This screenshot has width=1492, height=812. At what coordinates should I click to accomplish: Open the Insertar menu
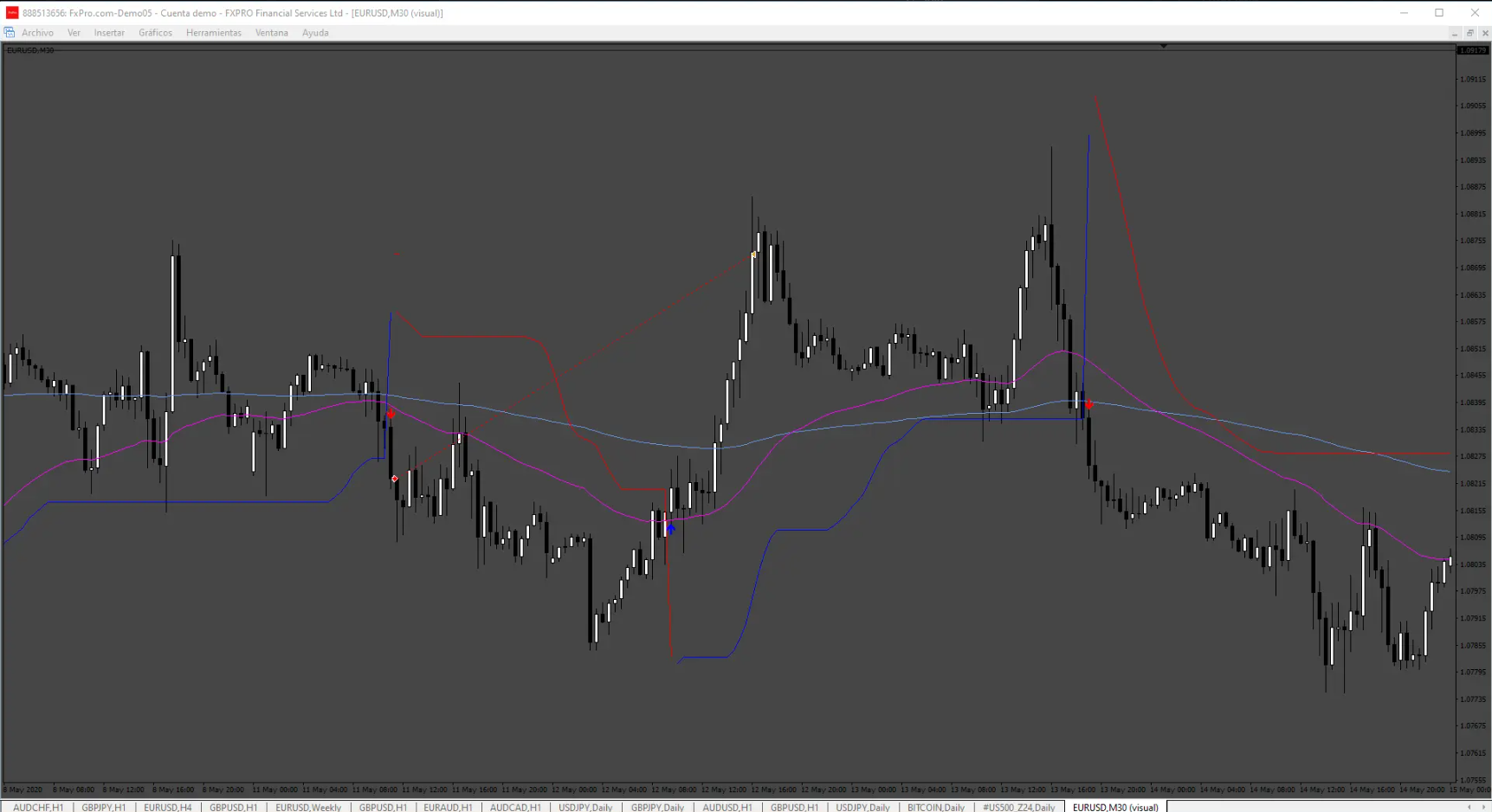(x=109, y=33)
